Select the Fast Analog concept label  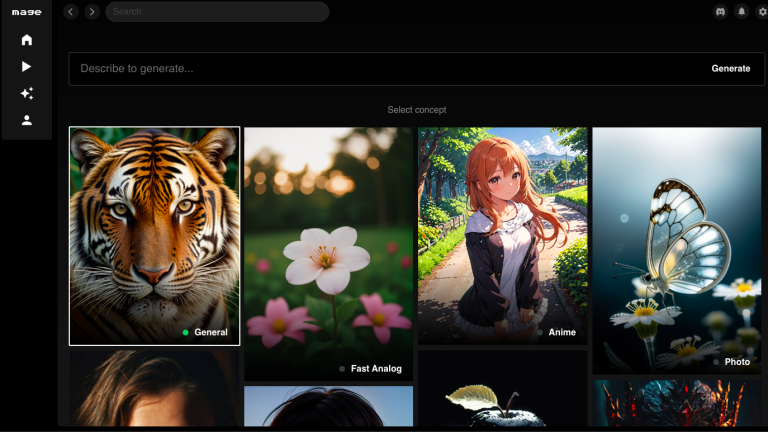point(376,369)
